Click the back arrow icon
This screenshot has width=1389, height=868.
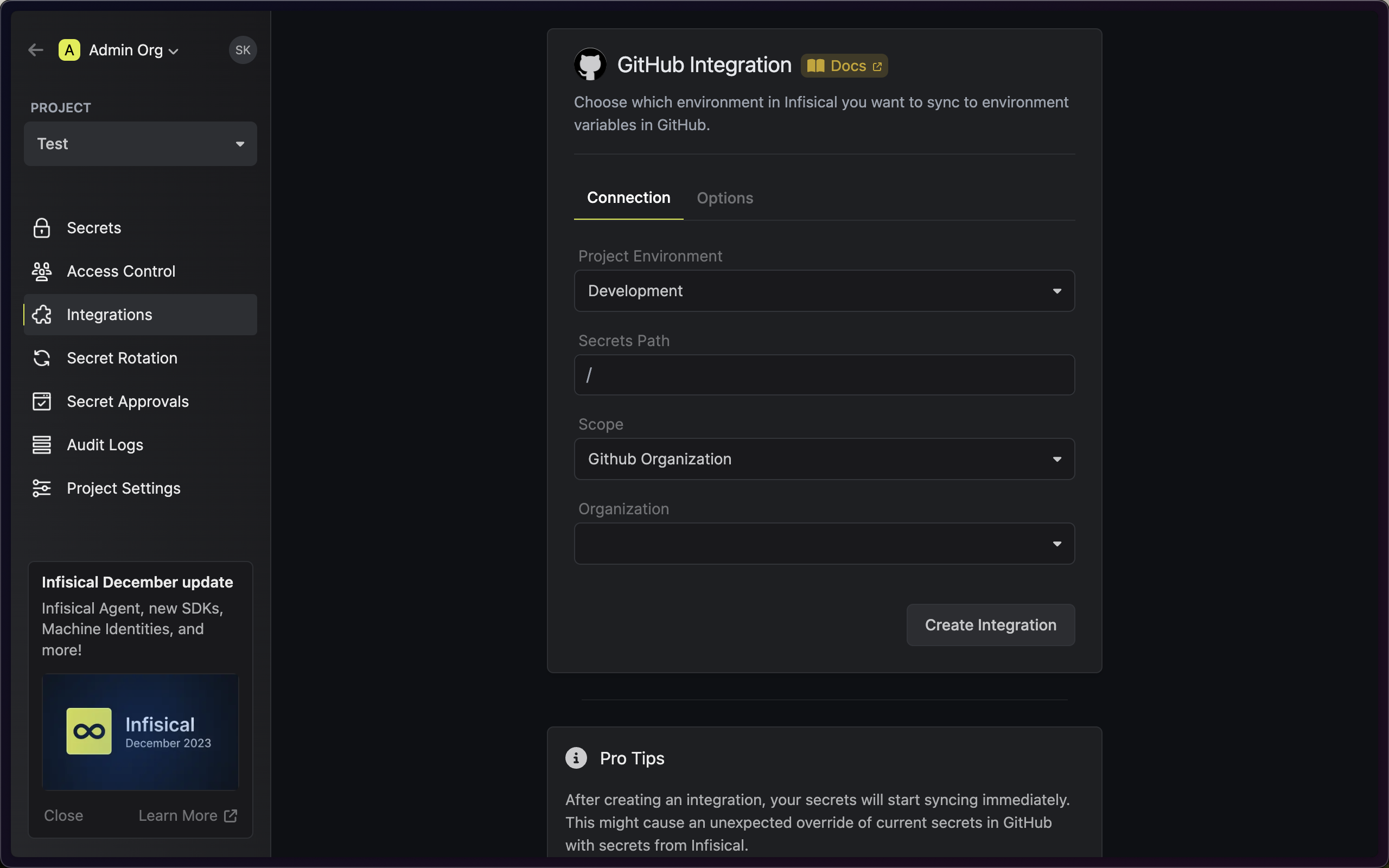click(36, 50)
